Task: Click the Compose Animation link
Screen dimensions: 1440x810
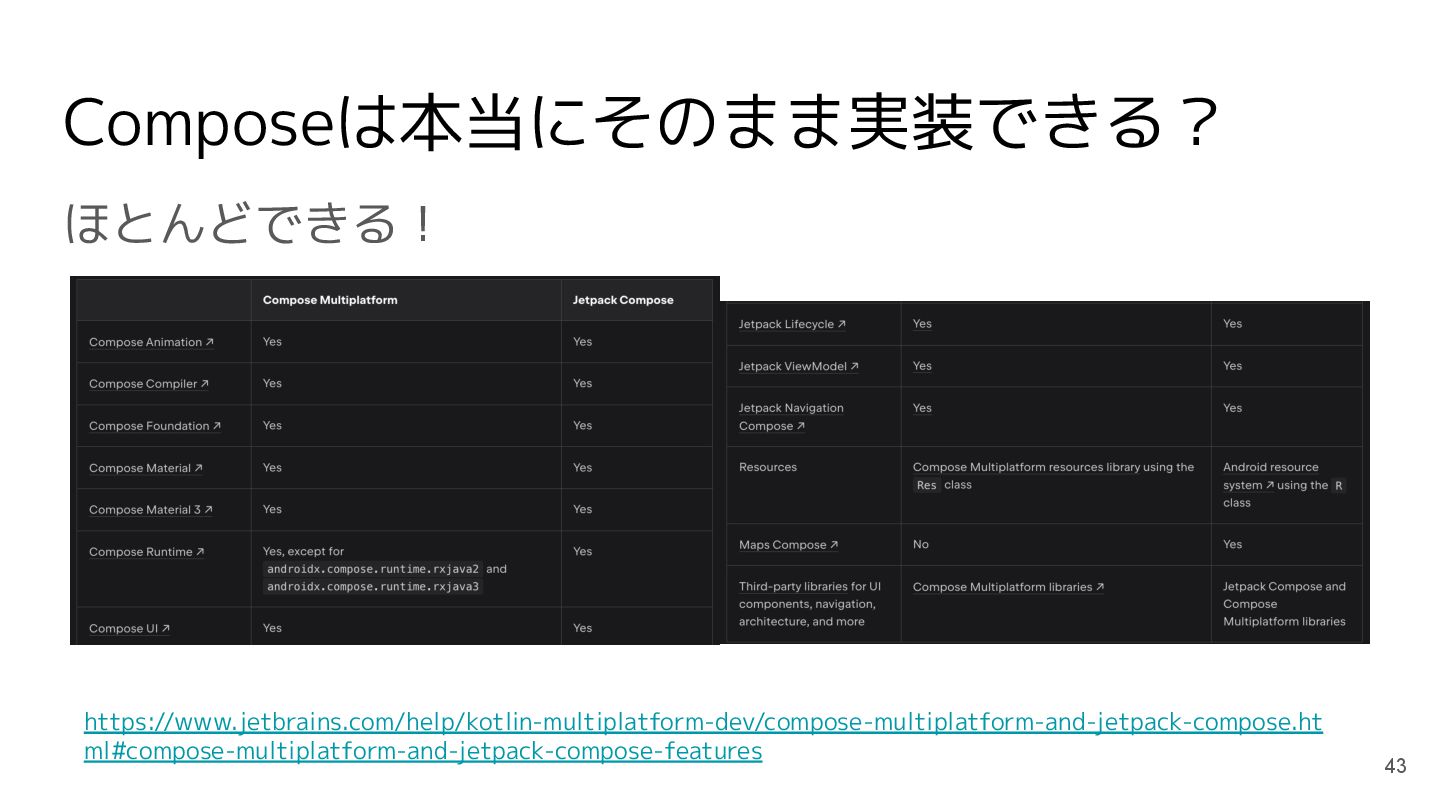Action: [151, 342]
